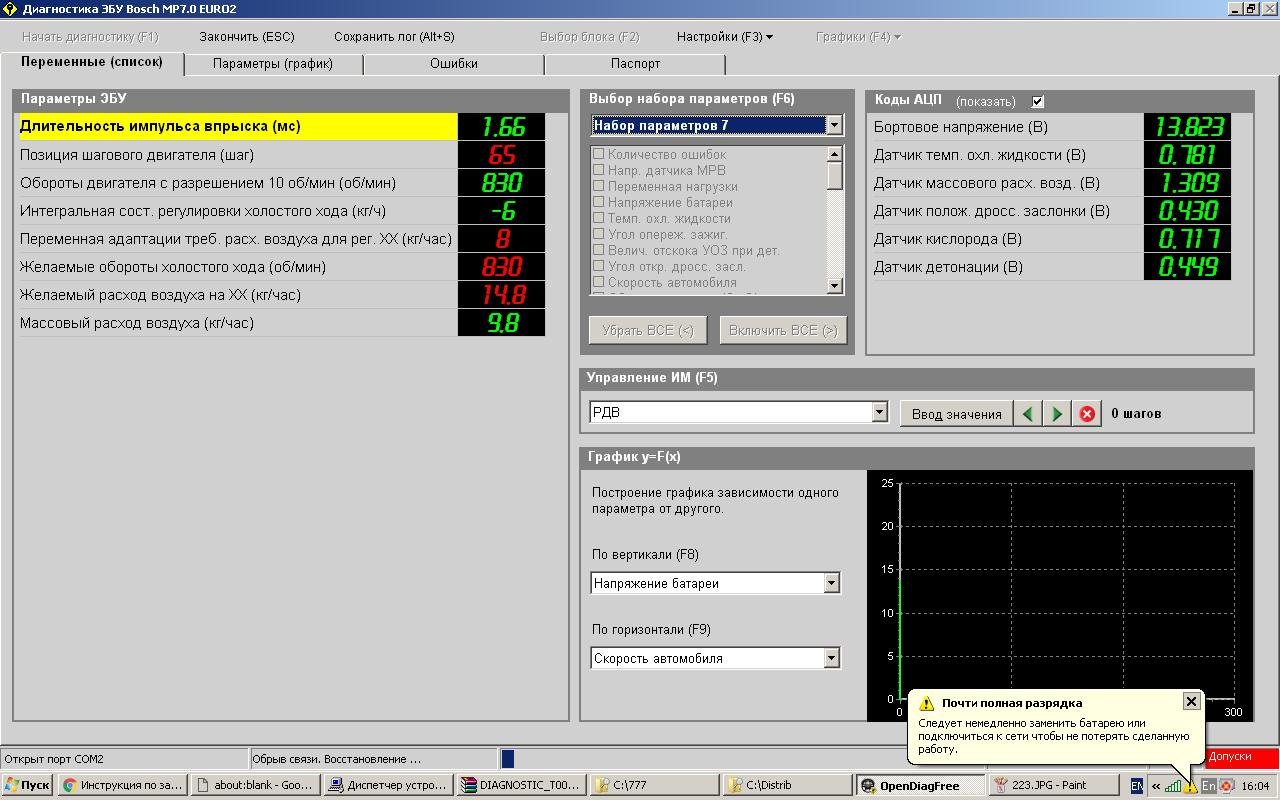Click the battery warning tray icon
Screen dimensions: 1280x800
tap(1190, 786)
